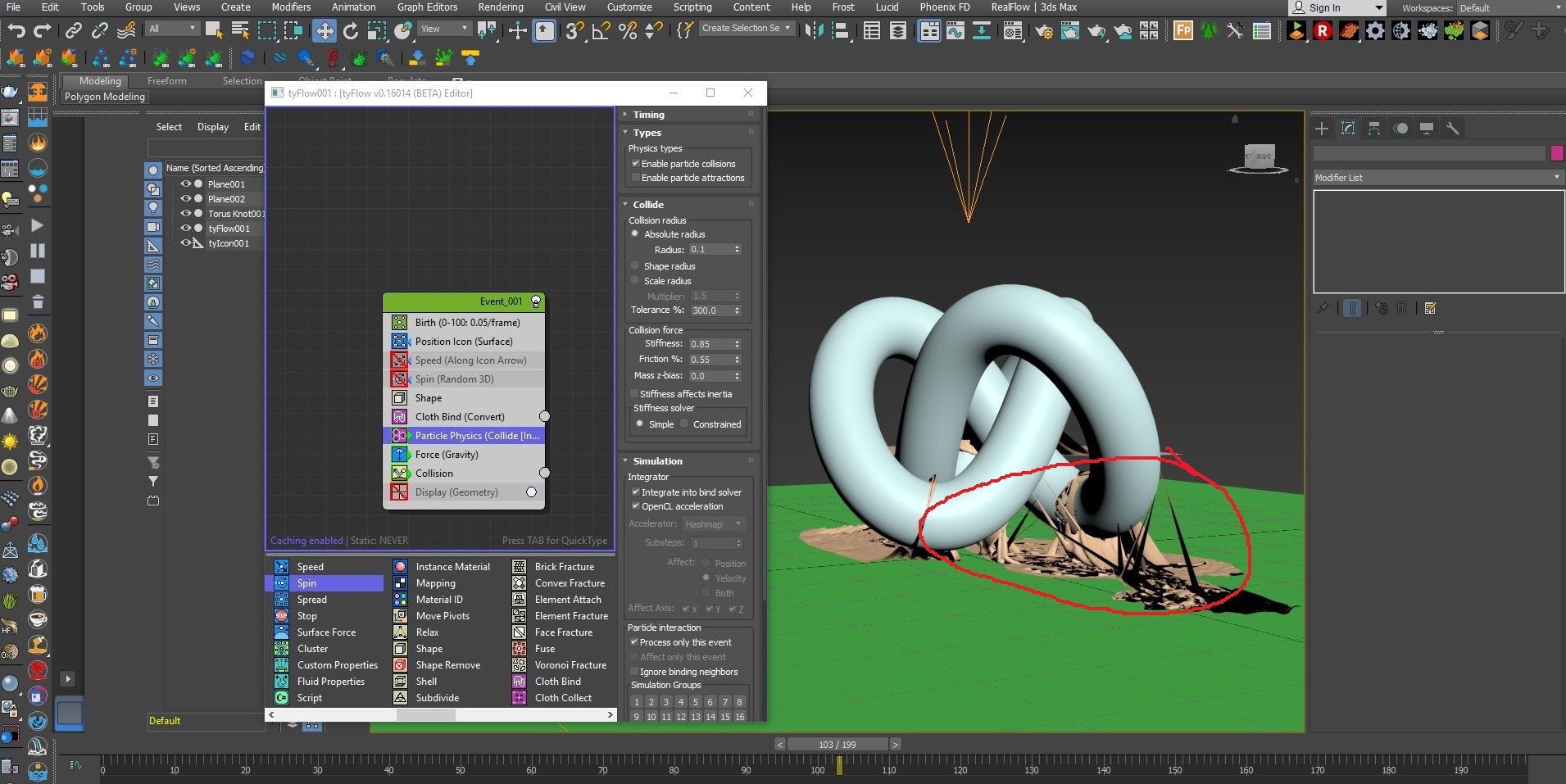Click the Undo arrow icon
1566x784 pixels.
tap(16, 31)
